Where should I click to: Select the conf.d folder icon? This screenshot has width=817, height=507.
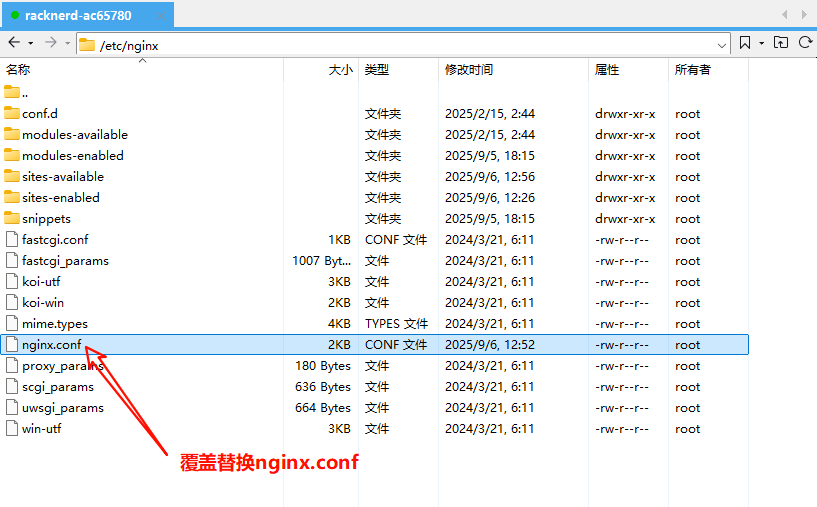pyautogui.click(x=12, y=114)
